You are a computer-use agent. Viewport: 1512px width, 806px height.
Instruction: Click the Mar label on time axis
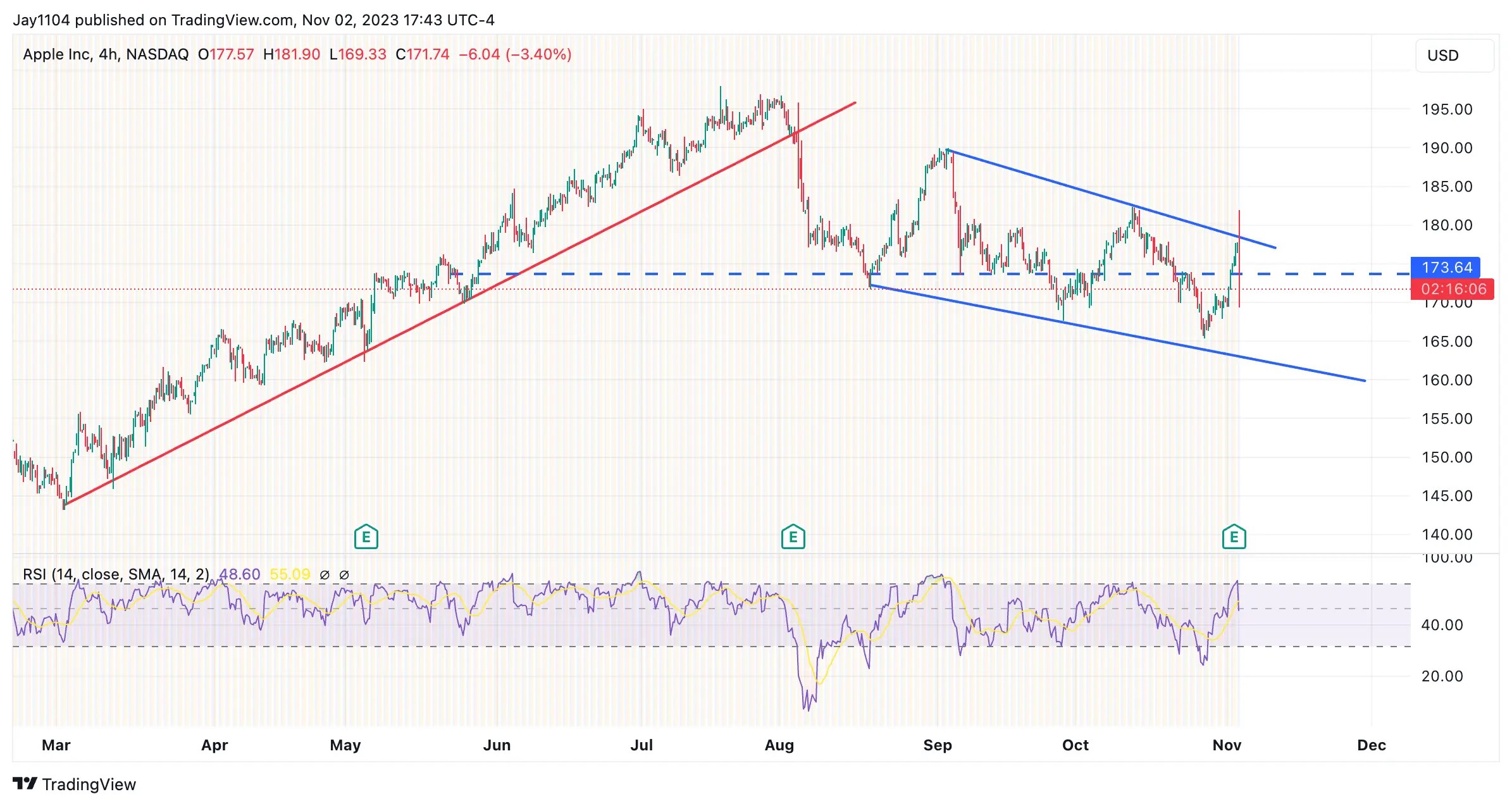[x=56, y=745]
